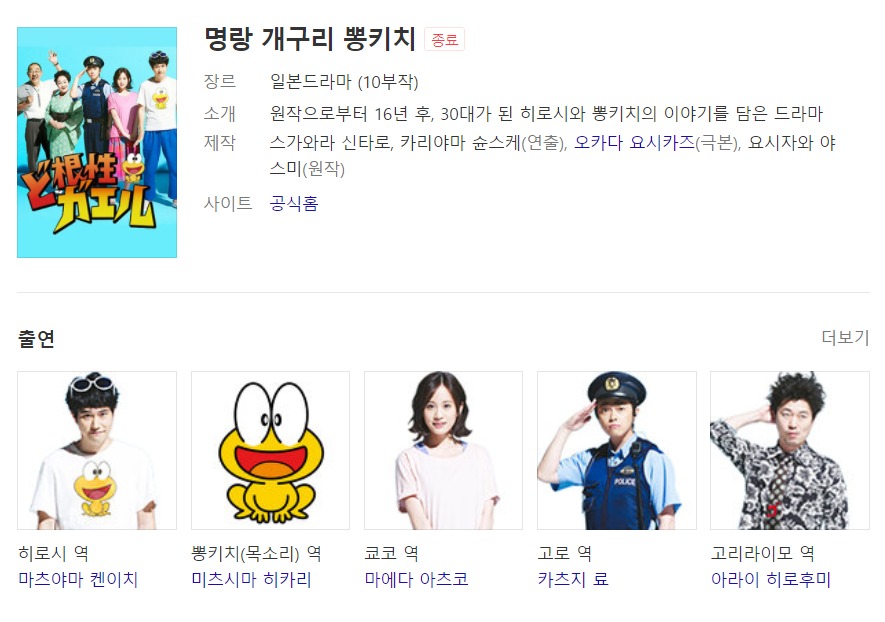This screenshot has height=622, width=885.
Task: Click the police officer 고로 photo
Action: point(617,450)
